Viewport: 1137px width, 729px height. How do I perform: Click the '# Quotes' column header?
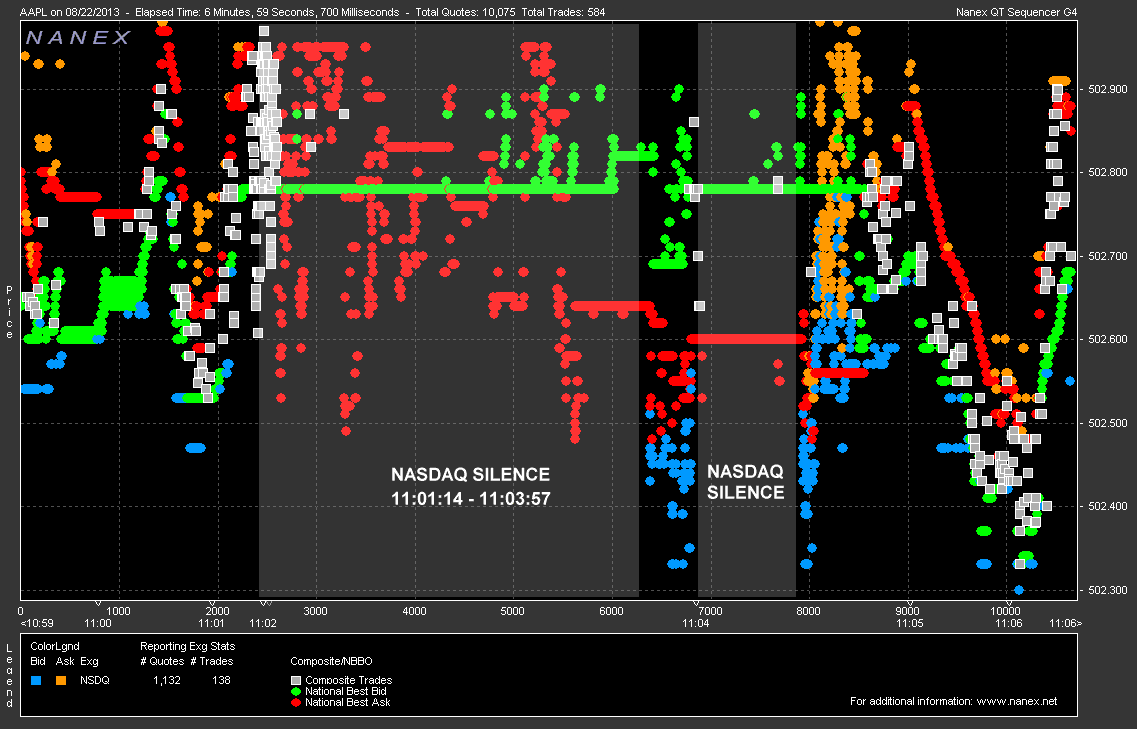[162, 661]
